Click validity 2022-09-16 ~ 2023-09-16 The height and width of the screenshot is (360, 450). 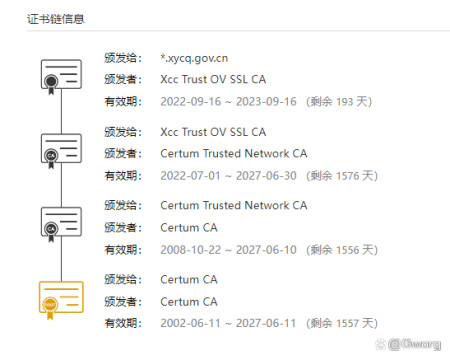pos(228,101)
